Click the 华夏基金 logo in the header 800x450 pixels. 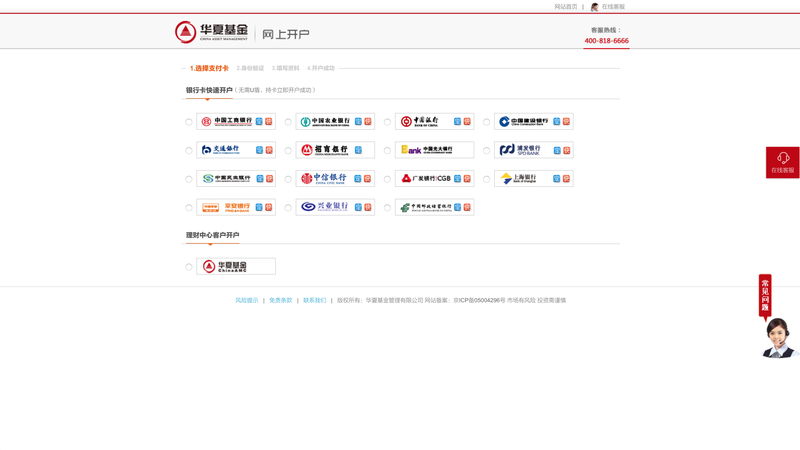point(211,32)
